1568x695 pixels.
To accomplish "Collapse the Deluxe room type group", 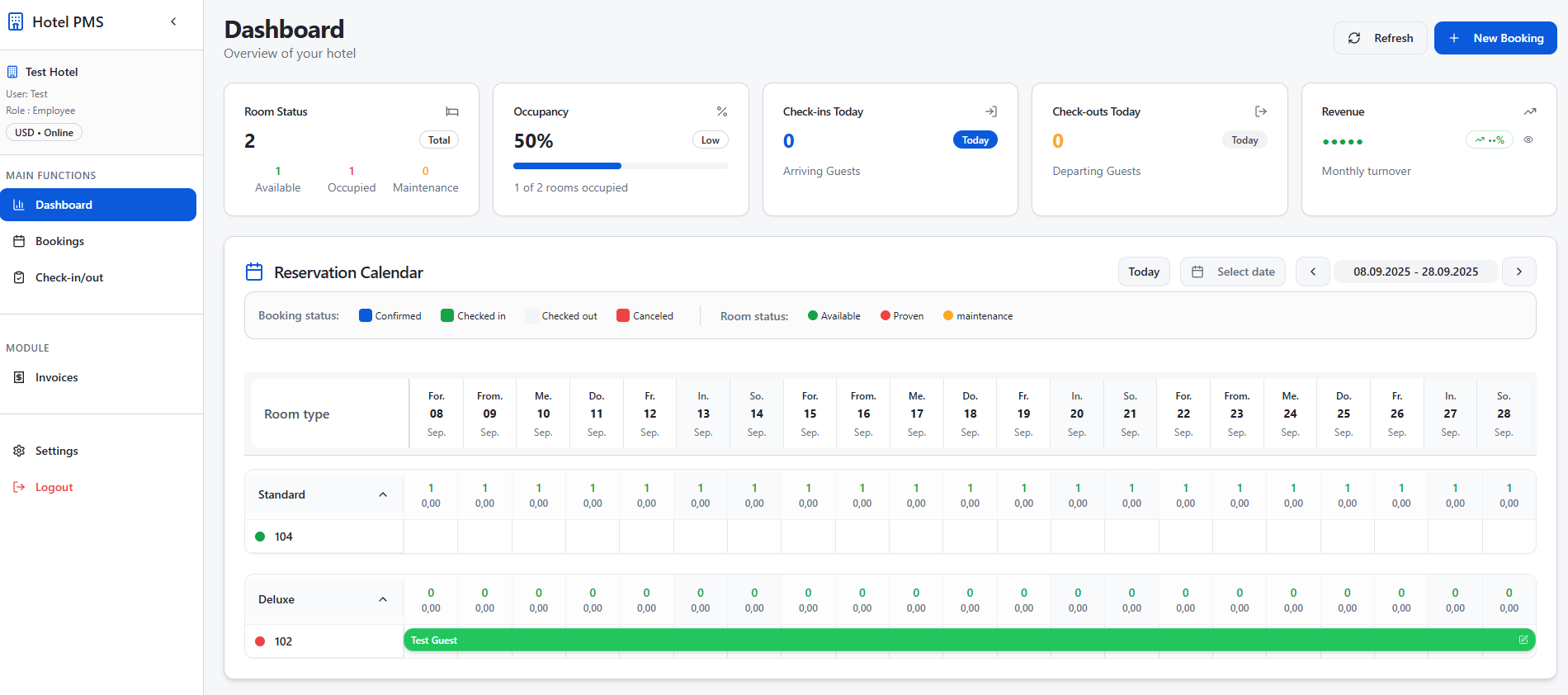I will point(383,599).
